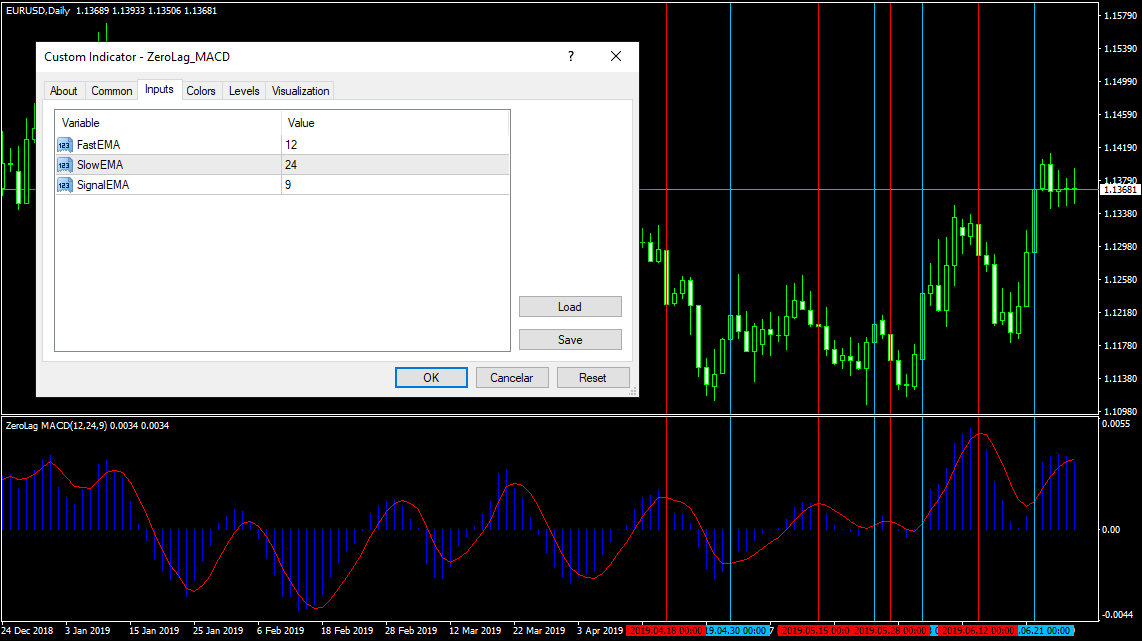
Task: Click the FastEMA integer type icon
Action: (x=65, y=145)
